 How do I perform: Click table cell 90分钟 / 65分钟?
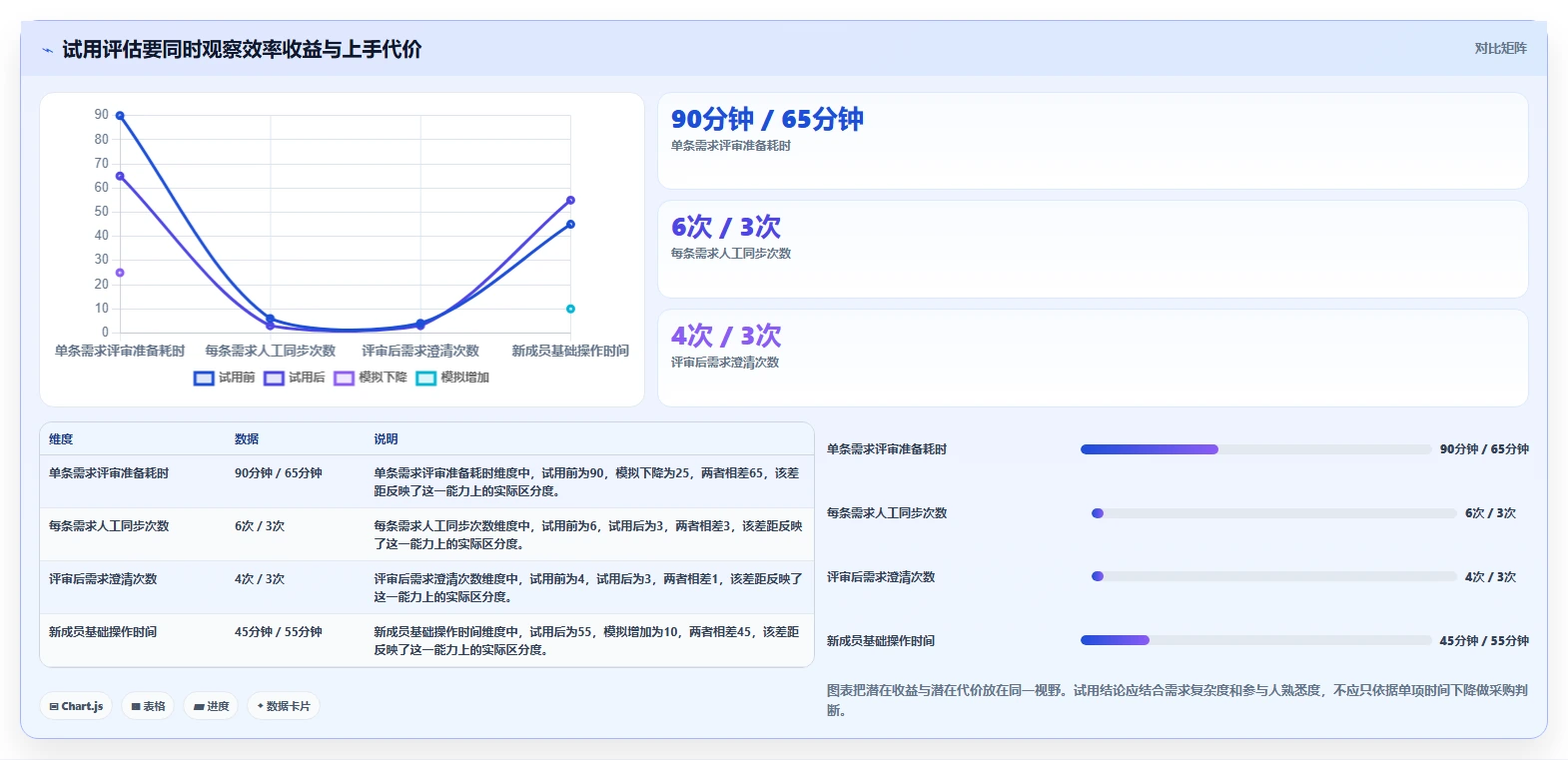(279, 473)
